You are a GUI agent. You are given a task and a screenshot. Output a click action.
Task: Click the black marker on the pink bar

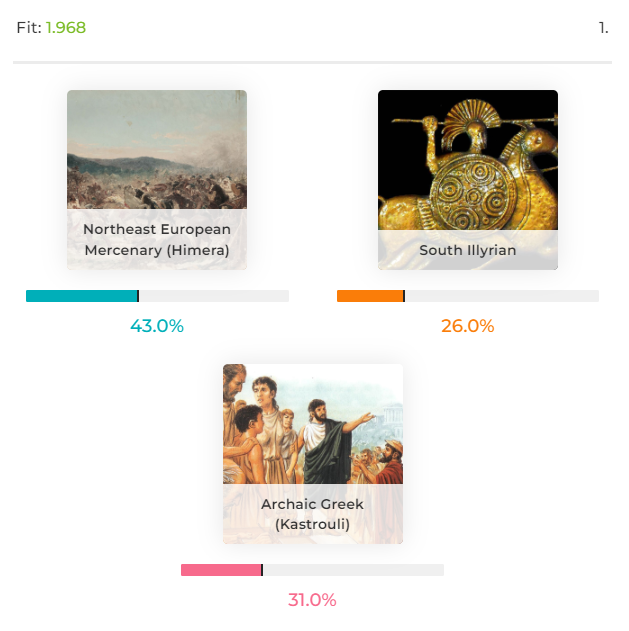click(x=262, y=570)
